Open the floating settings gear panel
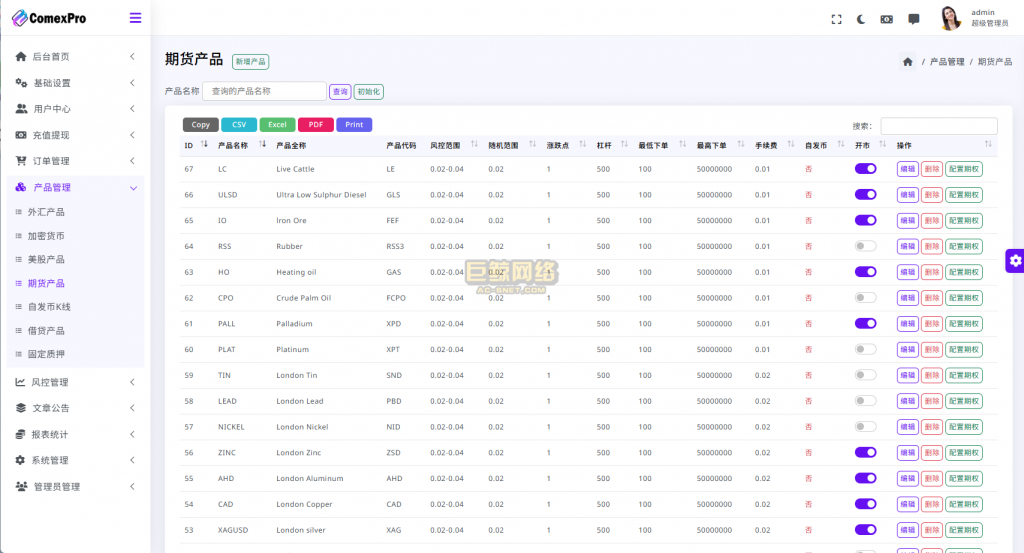Viewport: 1024px width, 553px height. pos(1015,261)
